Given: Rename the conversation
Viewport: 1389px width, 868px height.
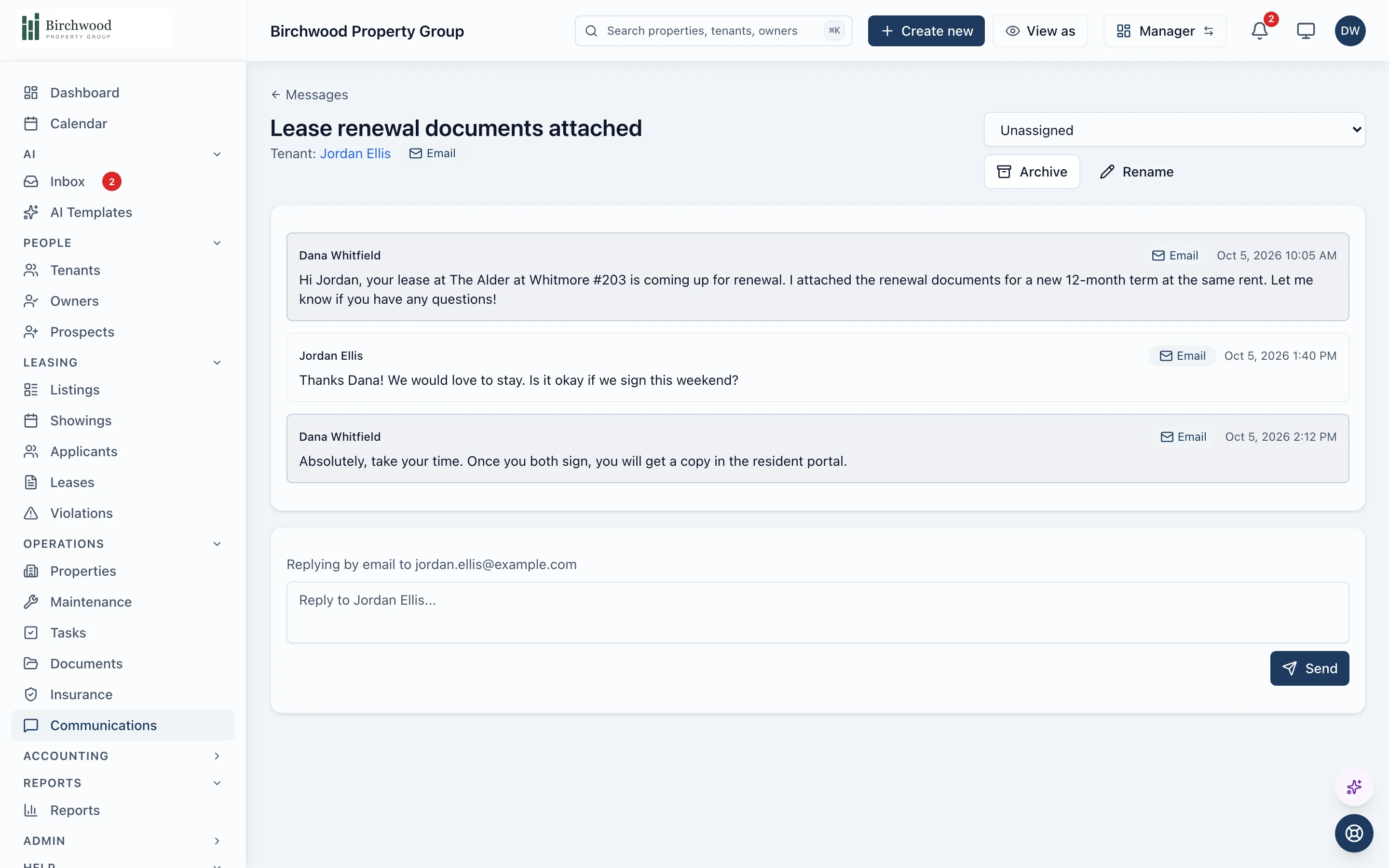Looking at the screenshot, I should pyautogui.click(x=1137, y=172).
